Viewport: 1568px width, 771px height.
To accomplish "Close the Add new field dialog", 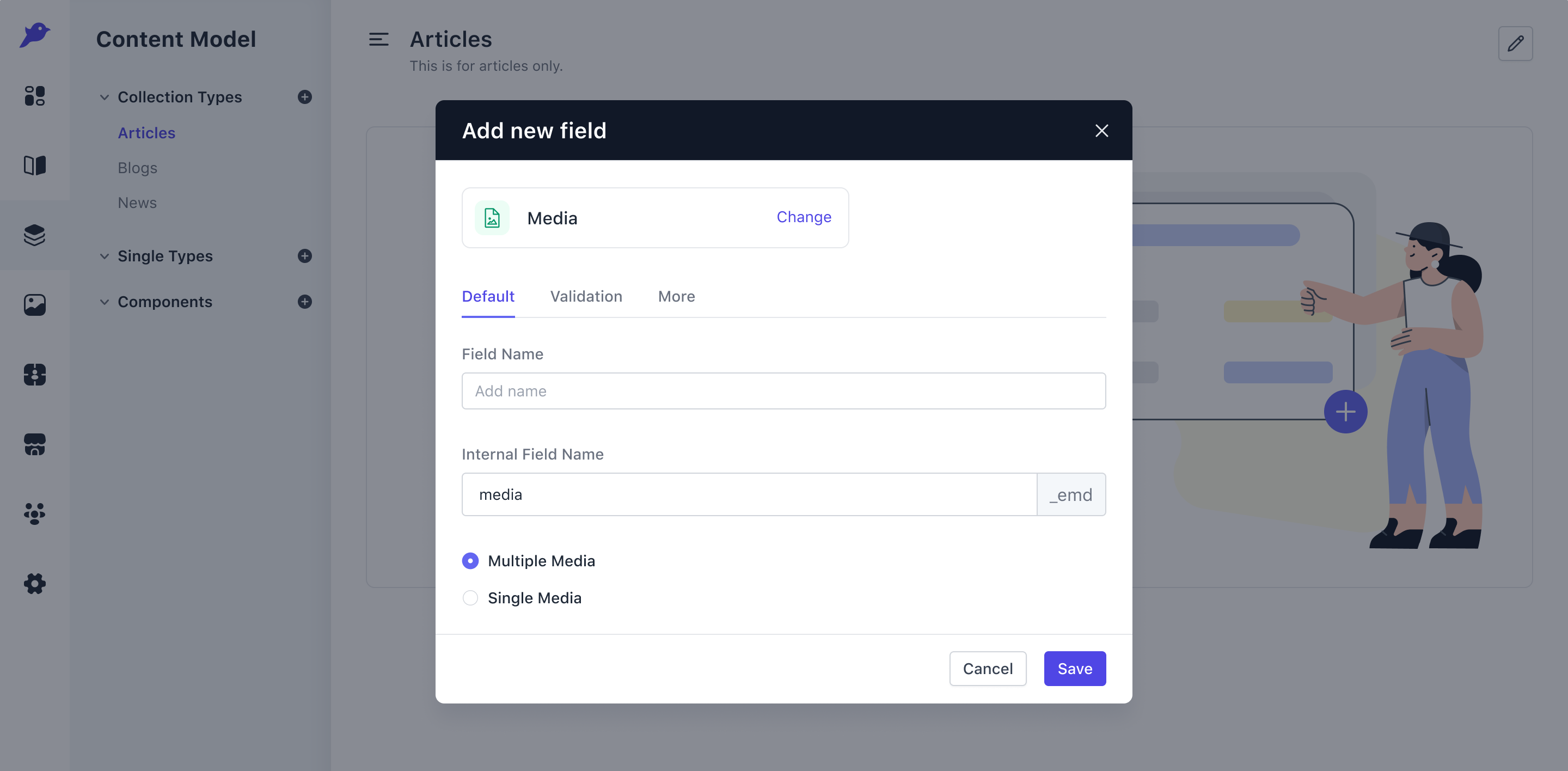I will click(1101, 130).
